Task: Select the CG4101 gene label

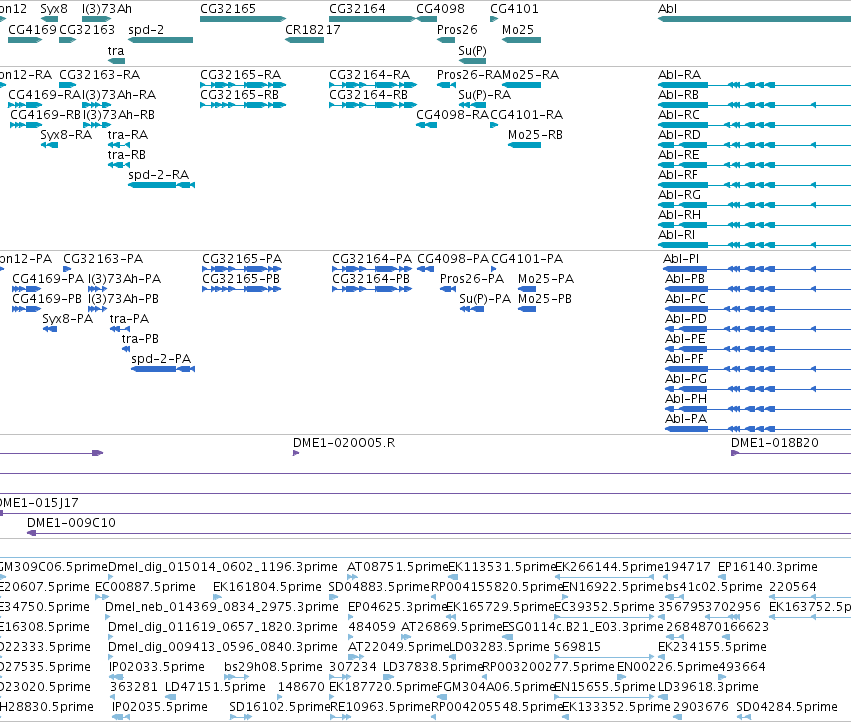Action: click(514, 9)
